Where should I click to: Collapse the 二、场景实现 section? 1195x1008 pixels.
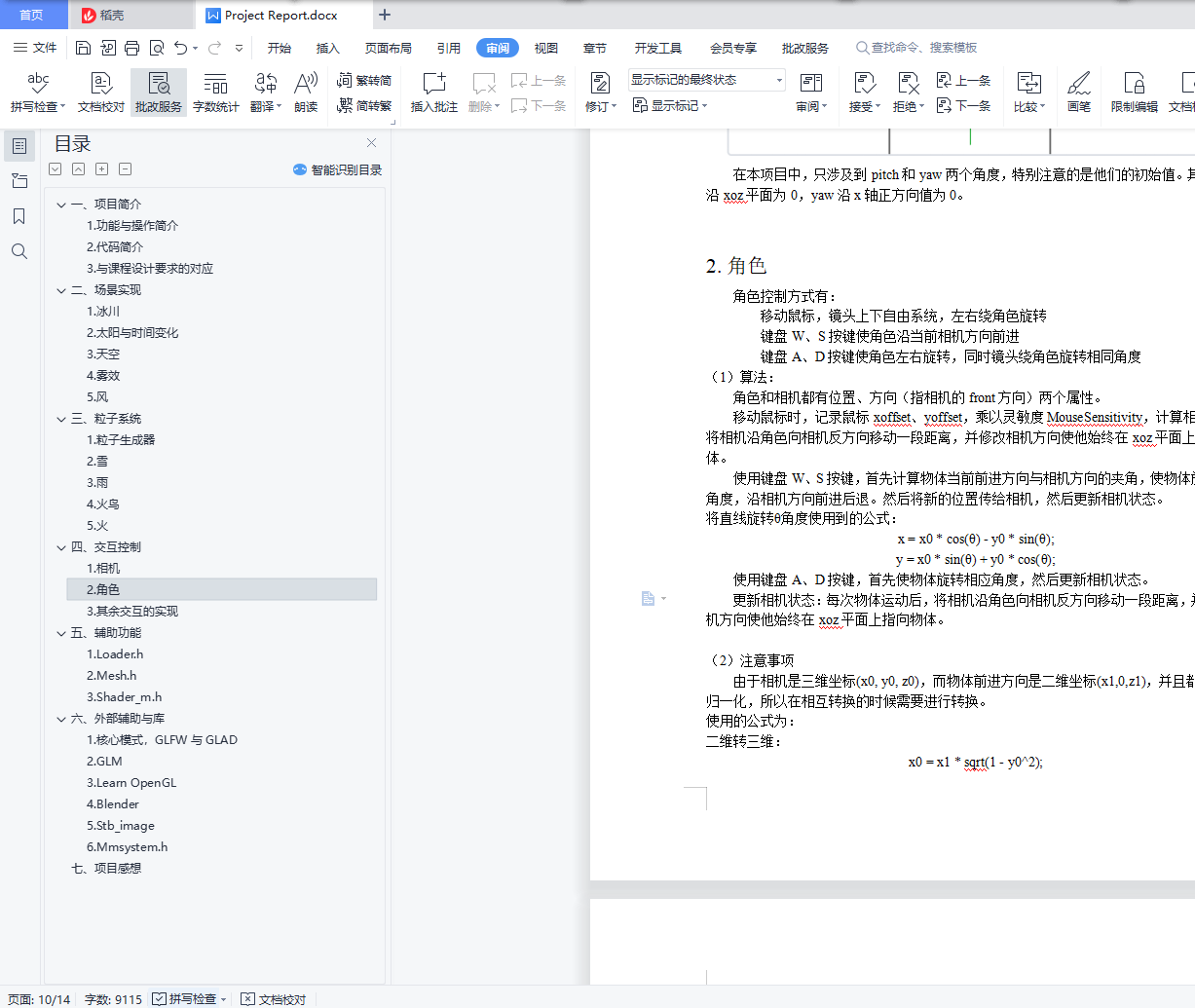[61, 290]
